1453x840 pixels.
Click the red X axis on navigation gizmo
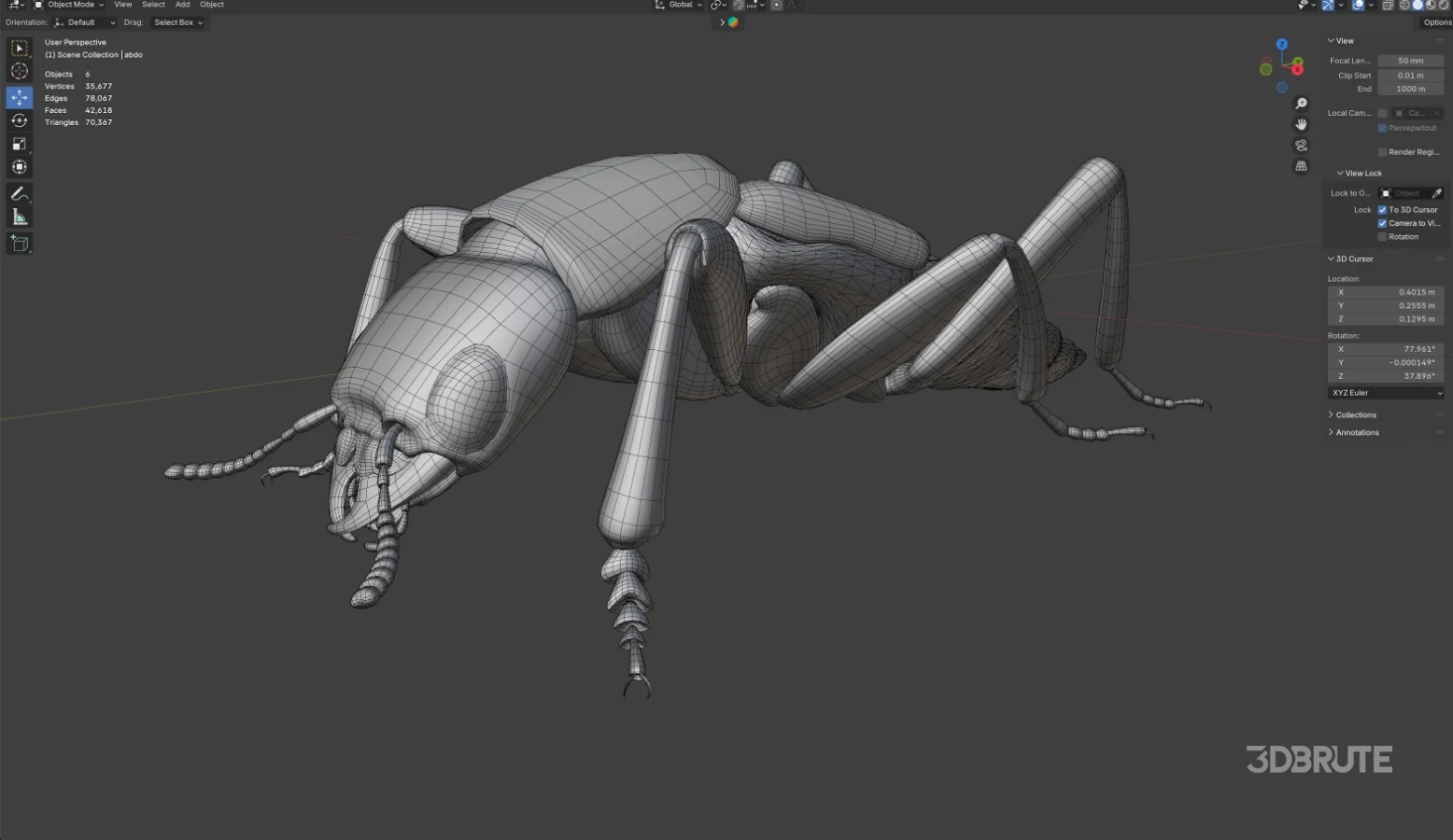pyautogui.click(x=1297, y=69)
